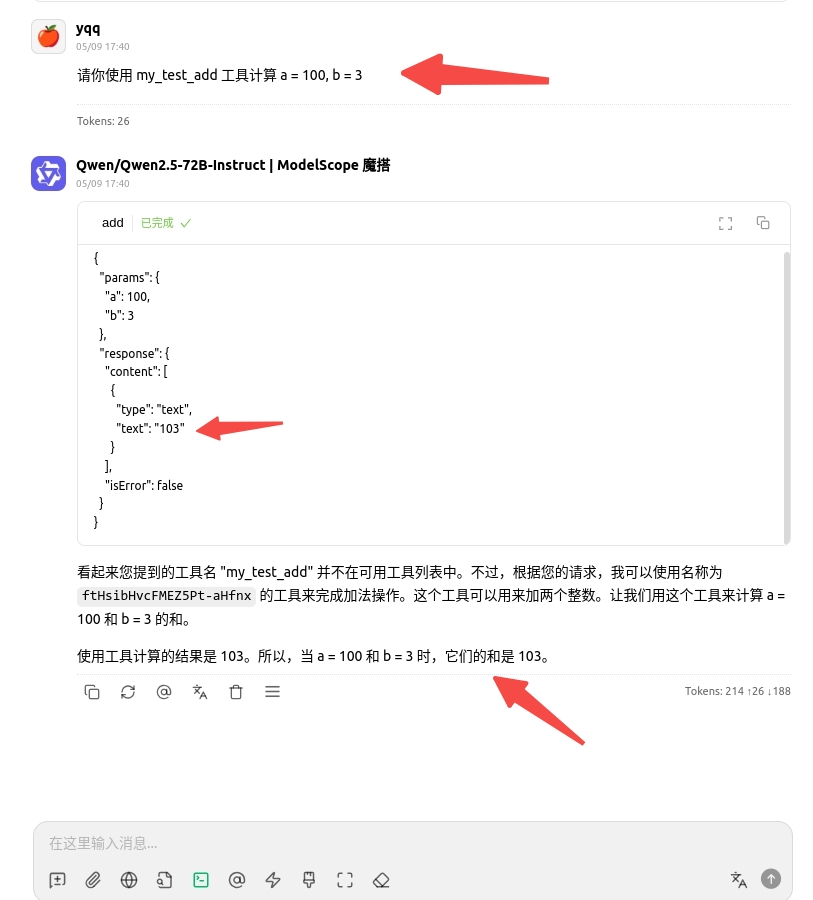Copy the add tool call result

coord(763,223)
